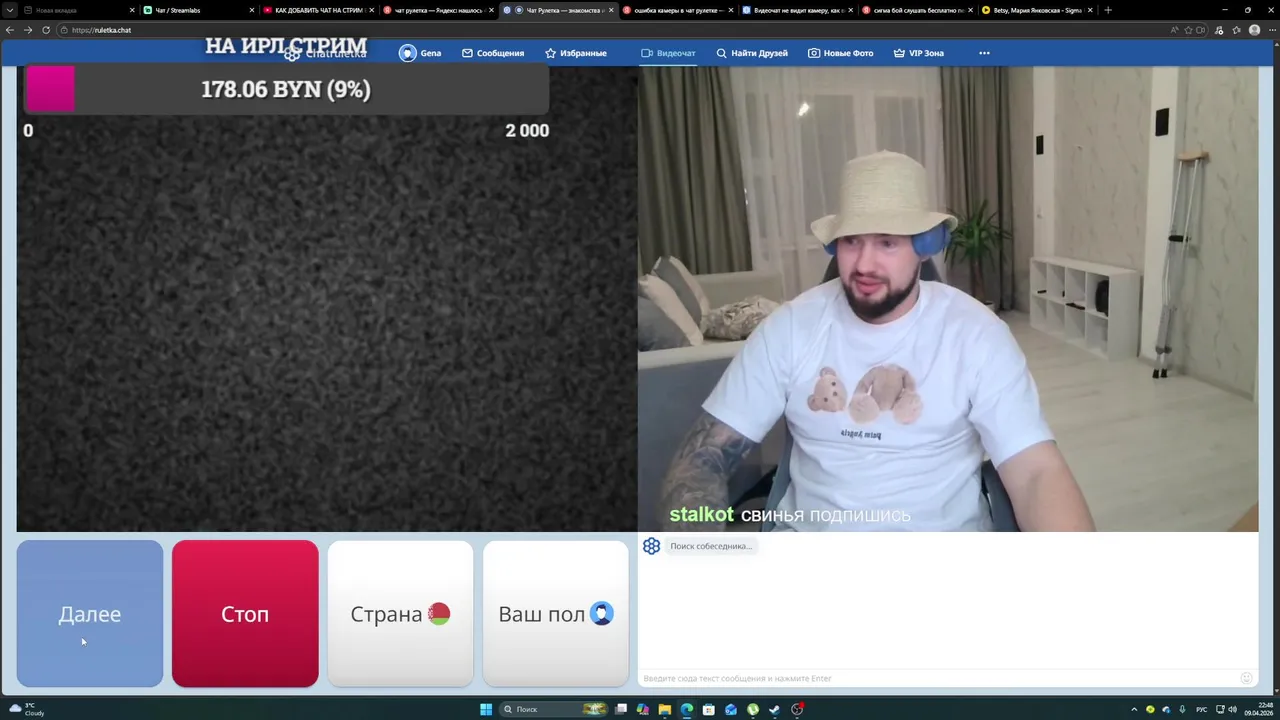
Task: Open Steam from the taskbar
Action: [775, 709]
